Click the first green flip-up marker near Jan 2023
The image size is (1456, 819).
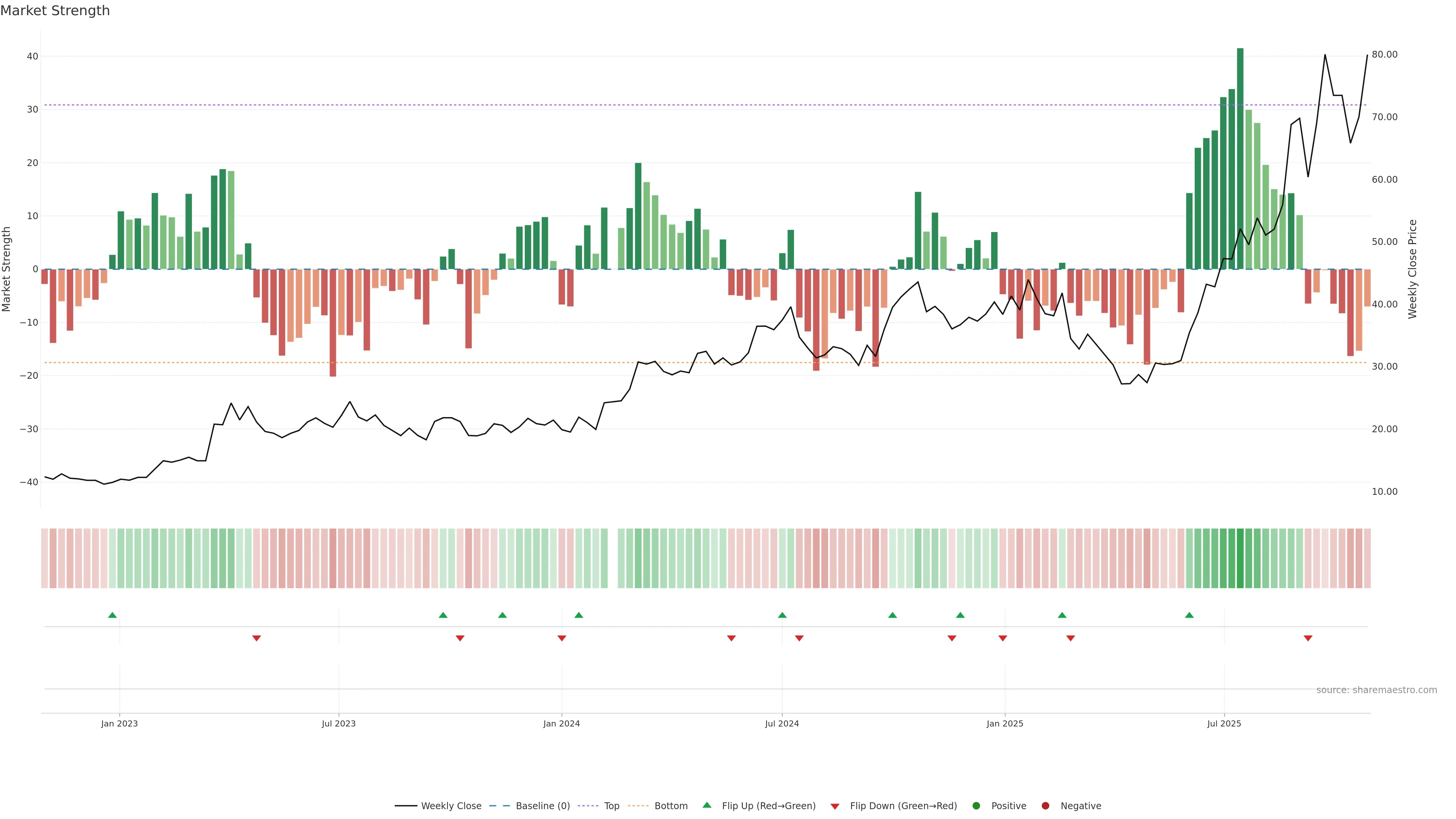pyautogui.click(x=113, y=615)
